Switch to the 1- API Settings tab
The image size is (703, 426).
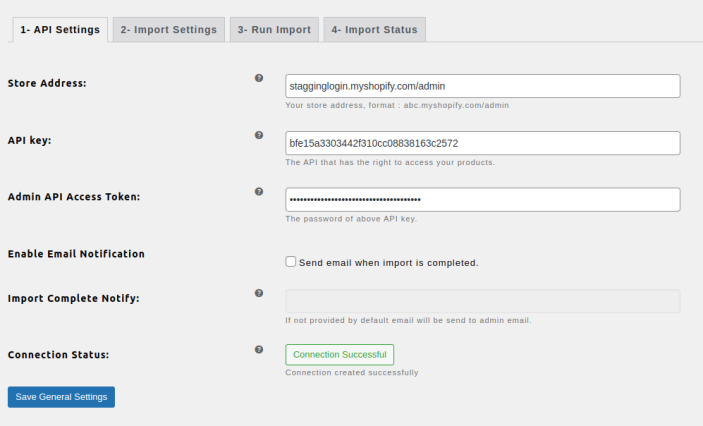point(58,30)
